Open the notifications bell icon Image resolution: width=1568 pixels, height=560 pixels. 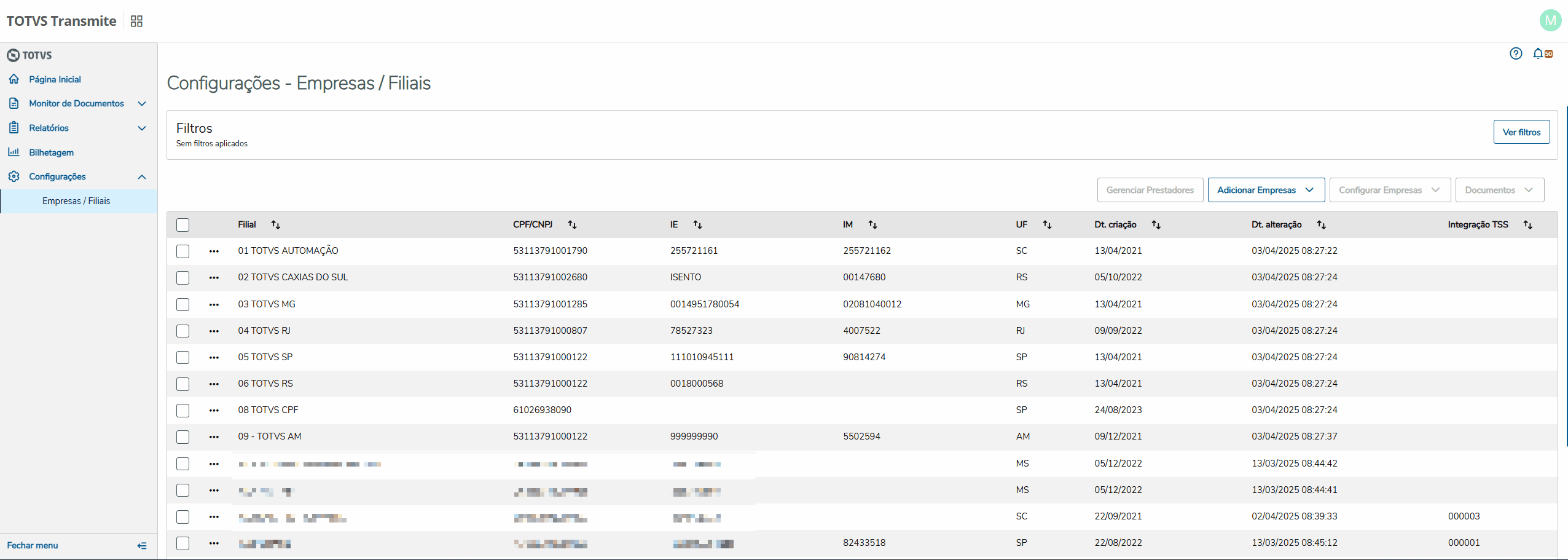(x=1538, y=53)
